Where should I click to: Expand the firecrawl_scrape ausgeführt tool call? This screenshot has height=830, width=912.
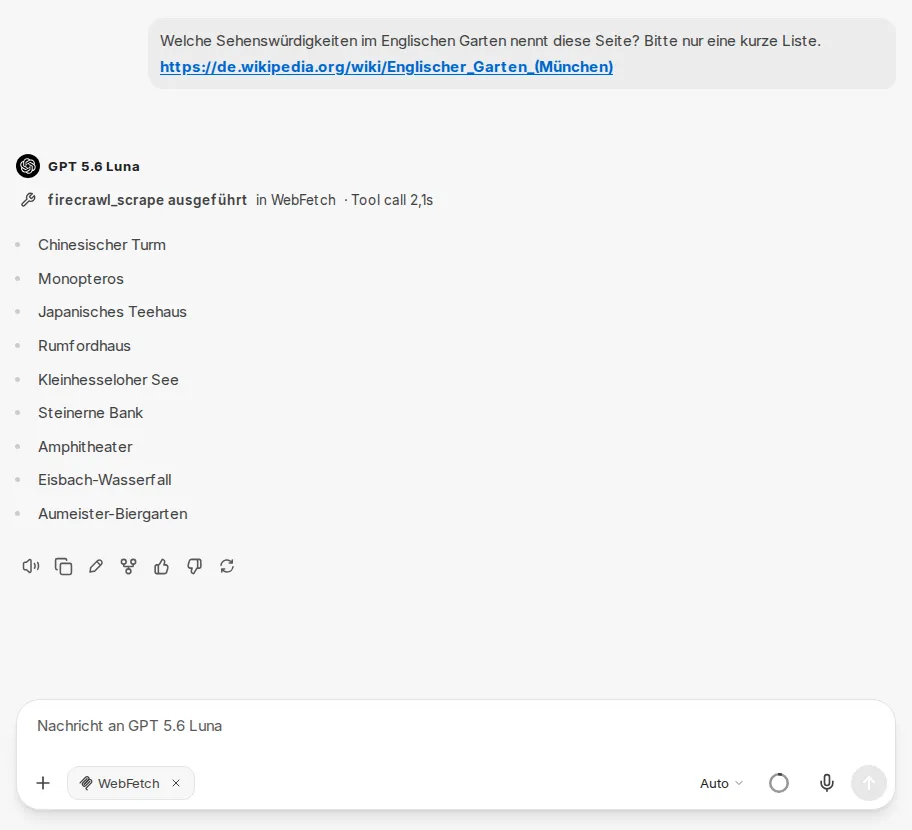(x=147, y=200)
